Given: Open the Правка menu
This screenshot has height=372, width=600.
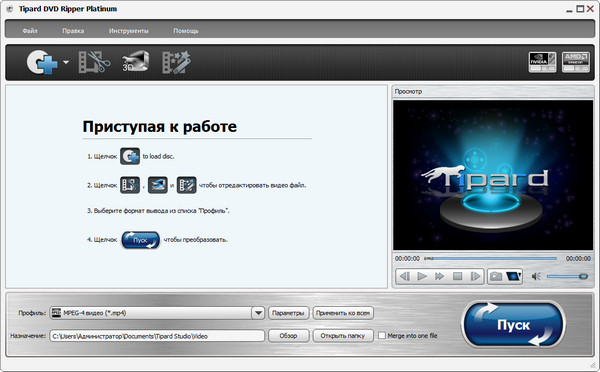Looking at the screenshot, I should (x=73, y=31).
